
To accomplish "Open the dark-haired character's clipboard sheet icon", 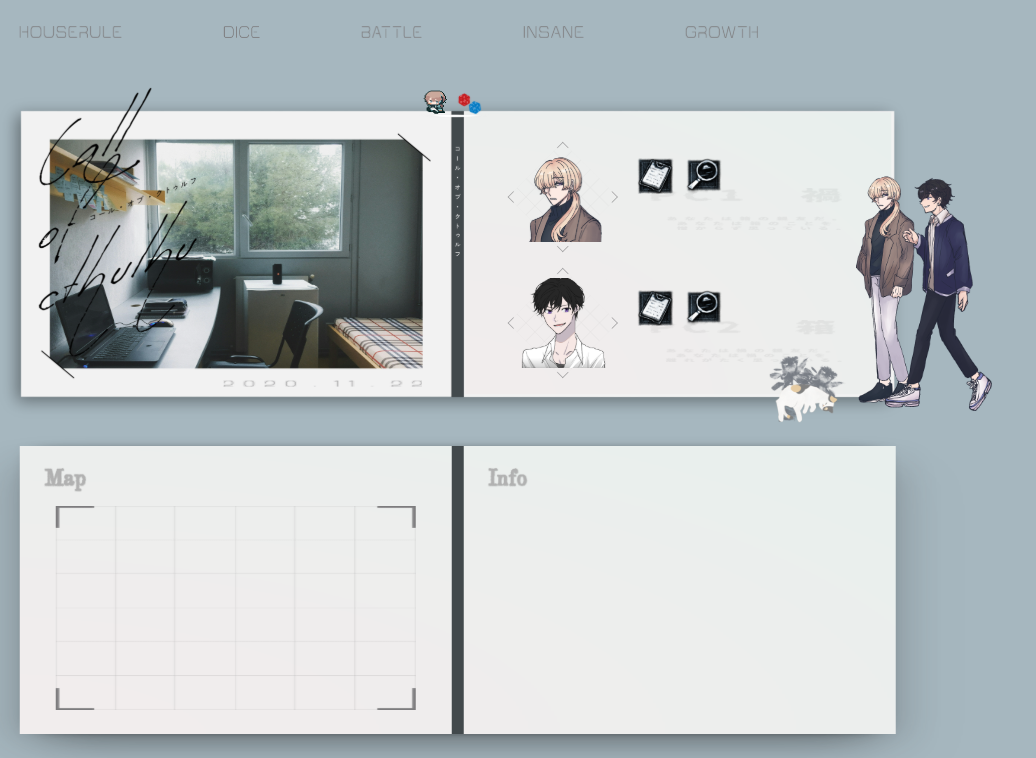I will [x=655, y=307].
